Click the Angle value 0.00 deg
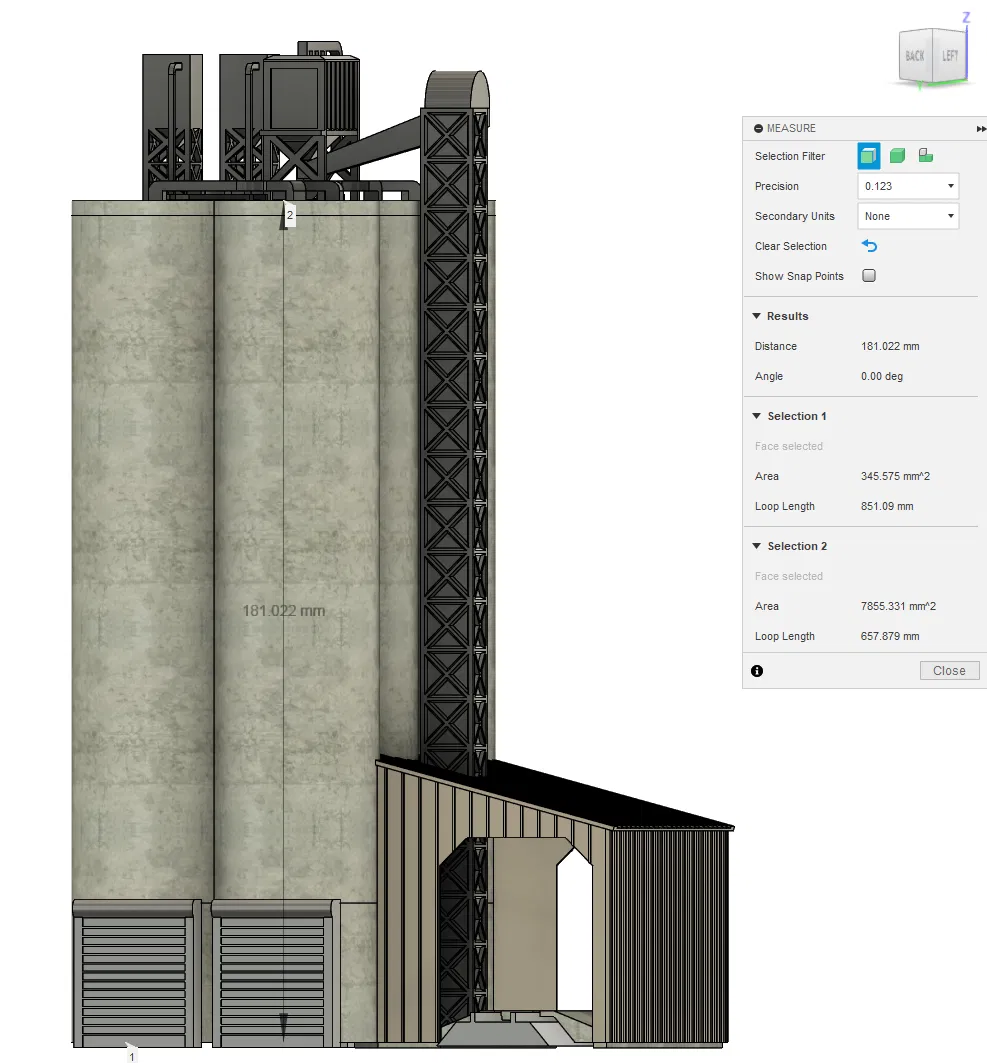The height and width of the screenshot is (1063, 987). click(882, 376)
